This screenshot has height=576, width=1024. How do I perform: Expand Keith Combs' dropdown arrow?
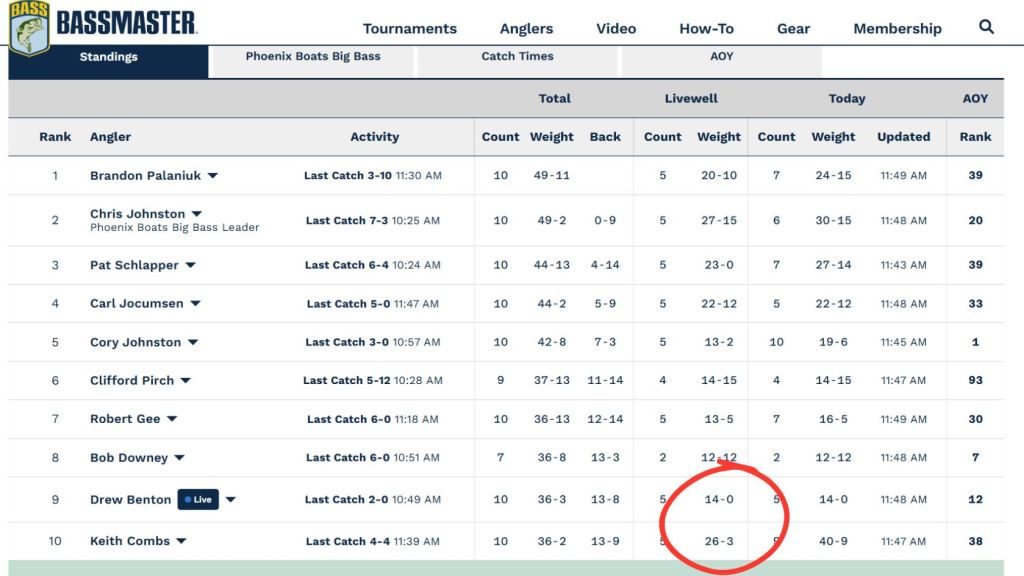pyautogui.click(x=181, y=541)
